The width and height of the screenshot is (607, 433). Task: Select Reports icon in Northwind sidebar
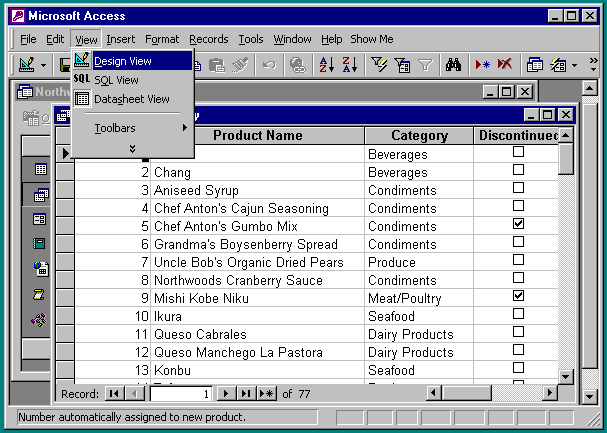pos(39,244)
